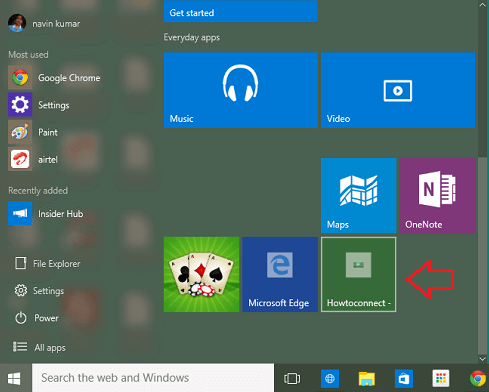The width and height of the screenshot is (489, 392).
Task: Open the airtel app
Action: [33, 159]
